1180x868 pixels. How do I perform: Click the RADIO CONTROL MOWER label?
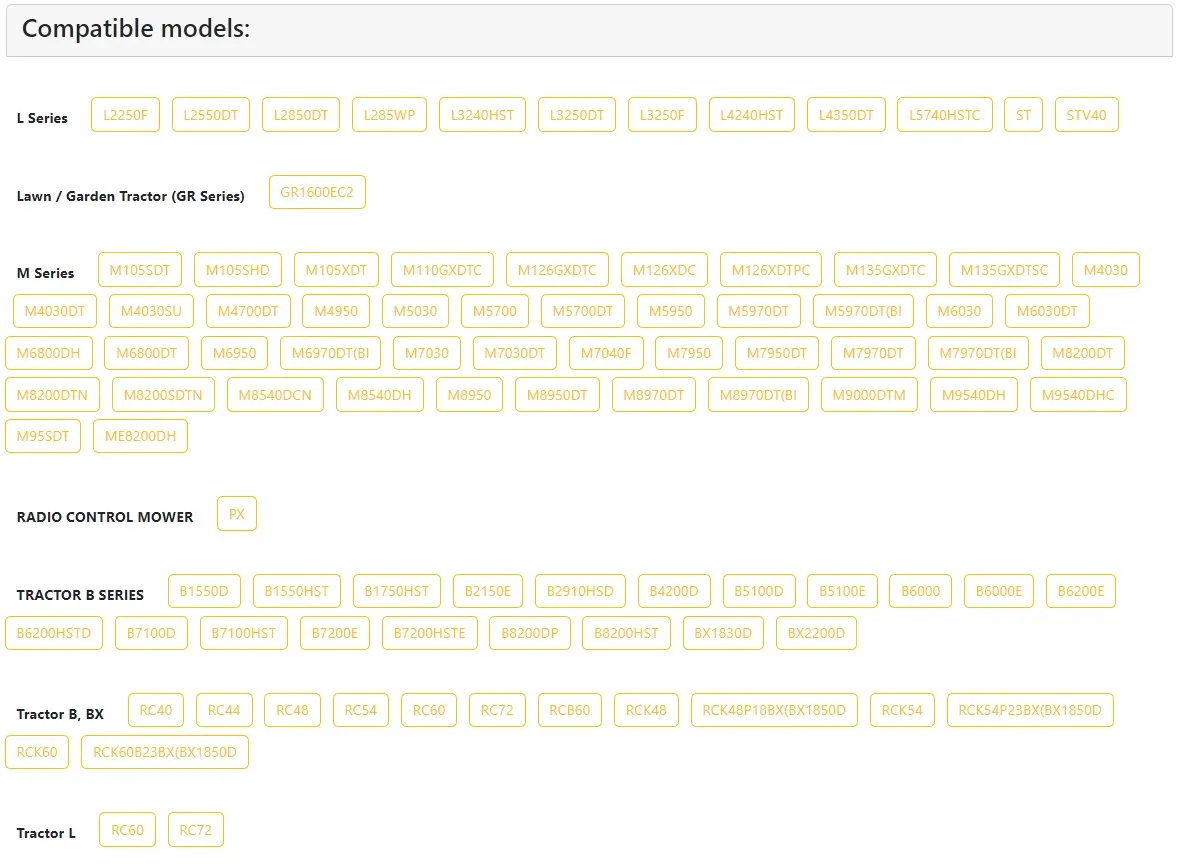105,517
